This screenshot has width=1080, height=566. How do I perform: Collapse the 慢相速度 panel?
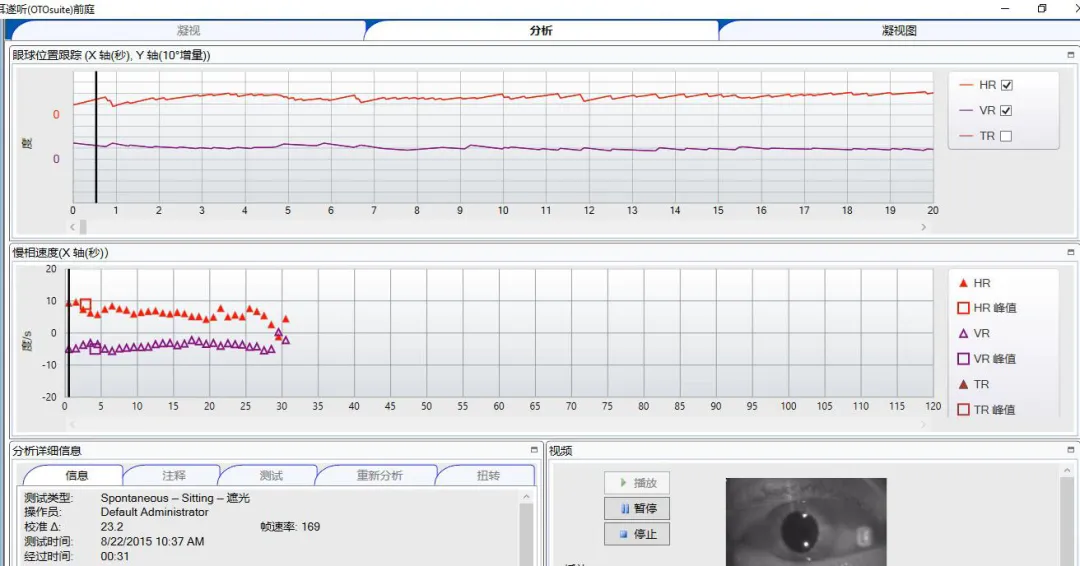pyautogui.click(x=1070, y=252)
